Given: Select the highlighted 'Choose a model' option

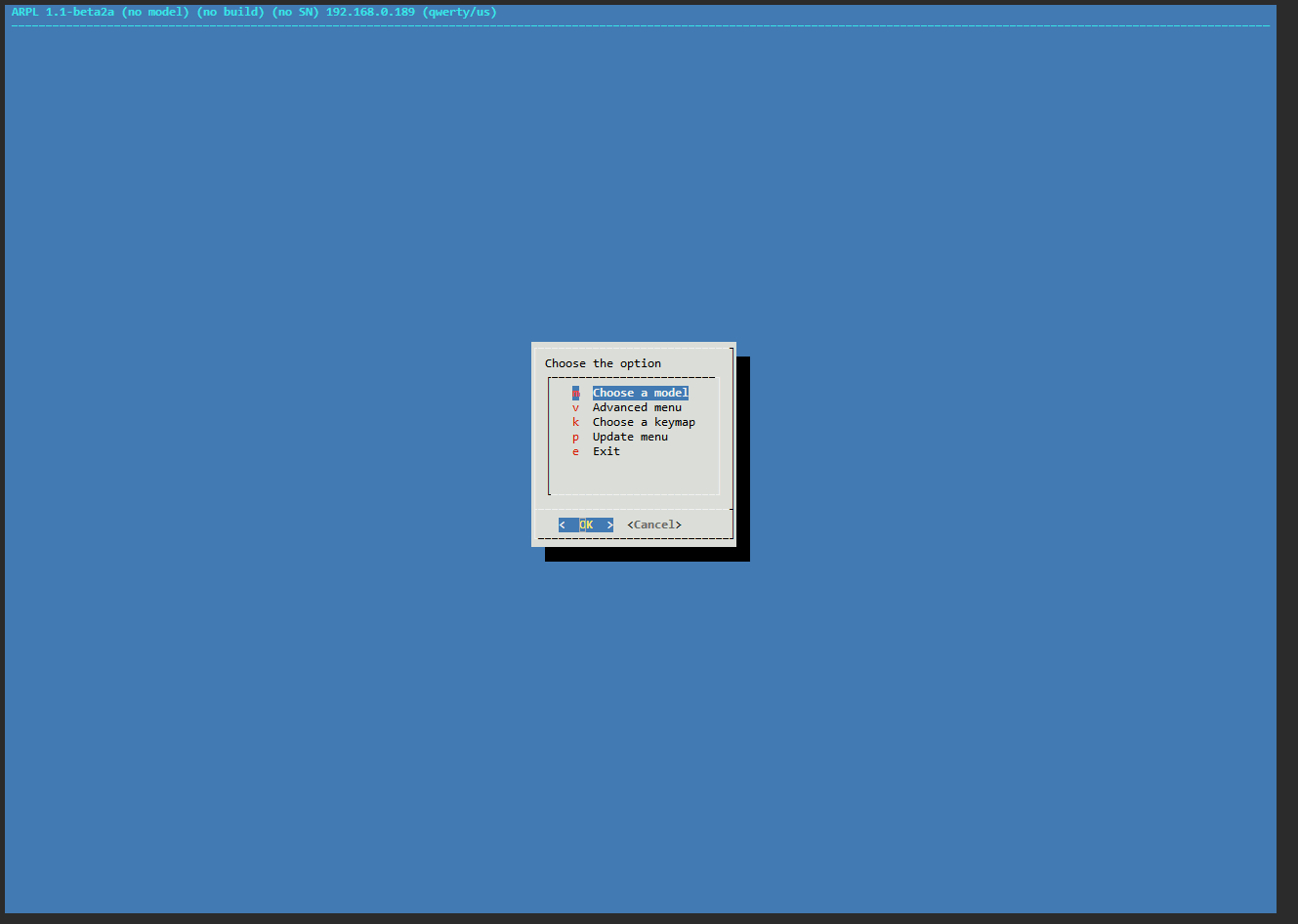Looking at the screenshot, I should [640, 393].
